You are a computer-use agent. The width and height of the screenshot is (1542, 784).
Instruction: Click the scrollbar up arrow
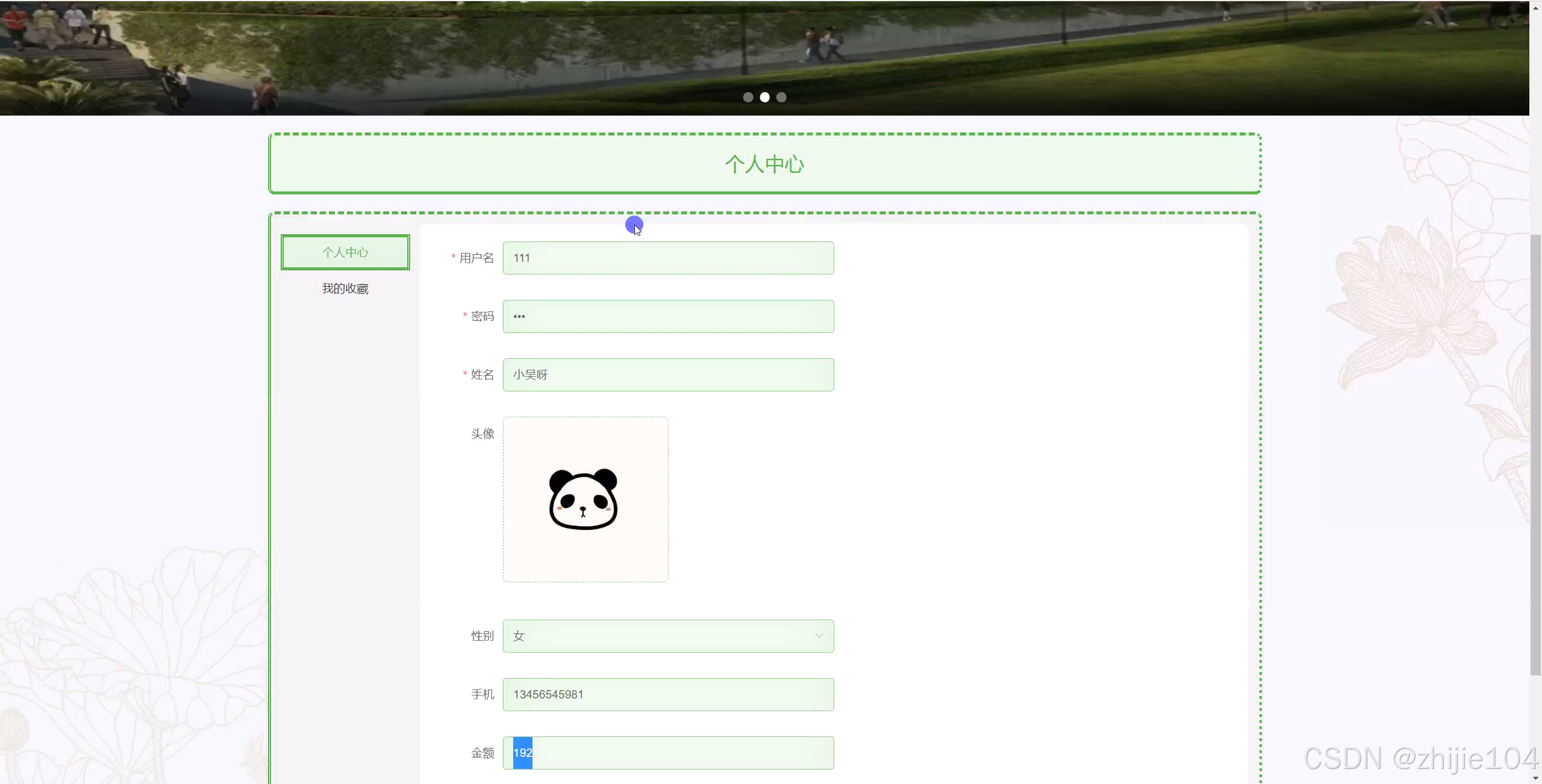tap(1535, 8)
